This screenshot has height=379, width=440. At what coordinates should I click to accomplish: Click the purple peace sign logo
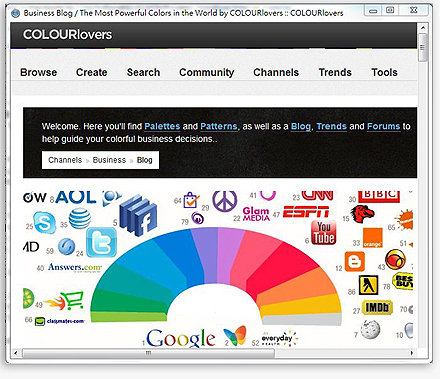(x=225, y=201)
